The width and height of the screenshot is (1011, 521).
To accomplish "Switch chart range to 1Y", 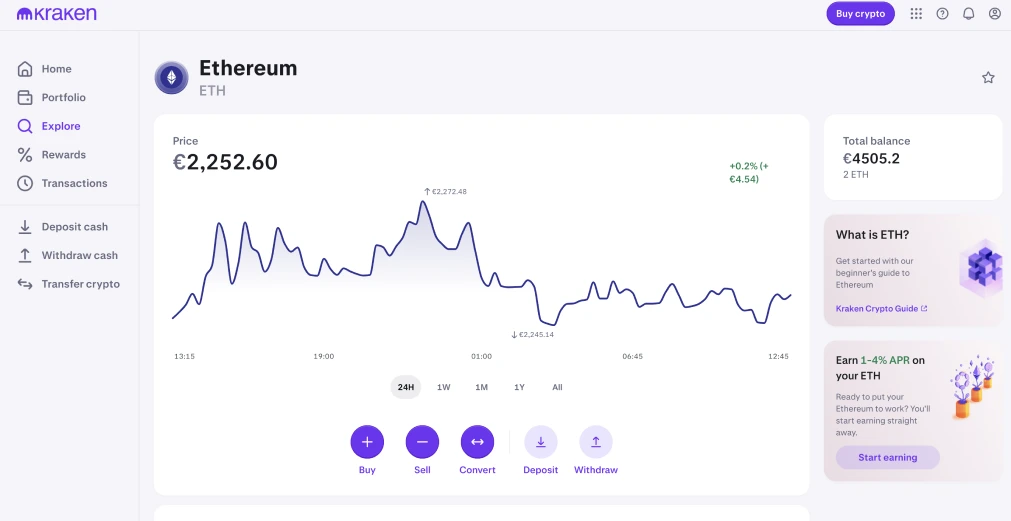I will [519, 388].
